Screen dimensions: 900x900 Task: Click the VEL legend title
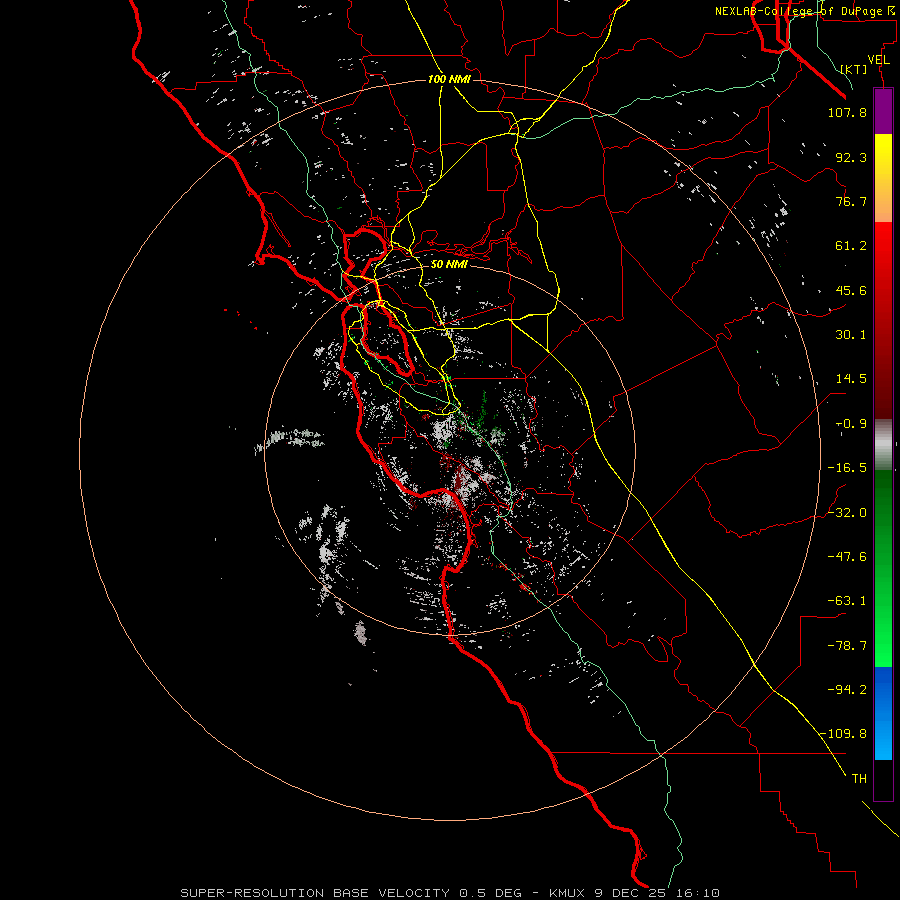coord(878,60)
